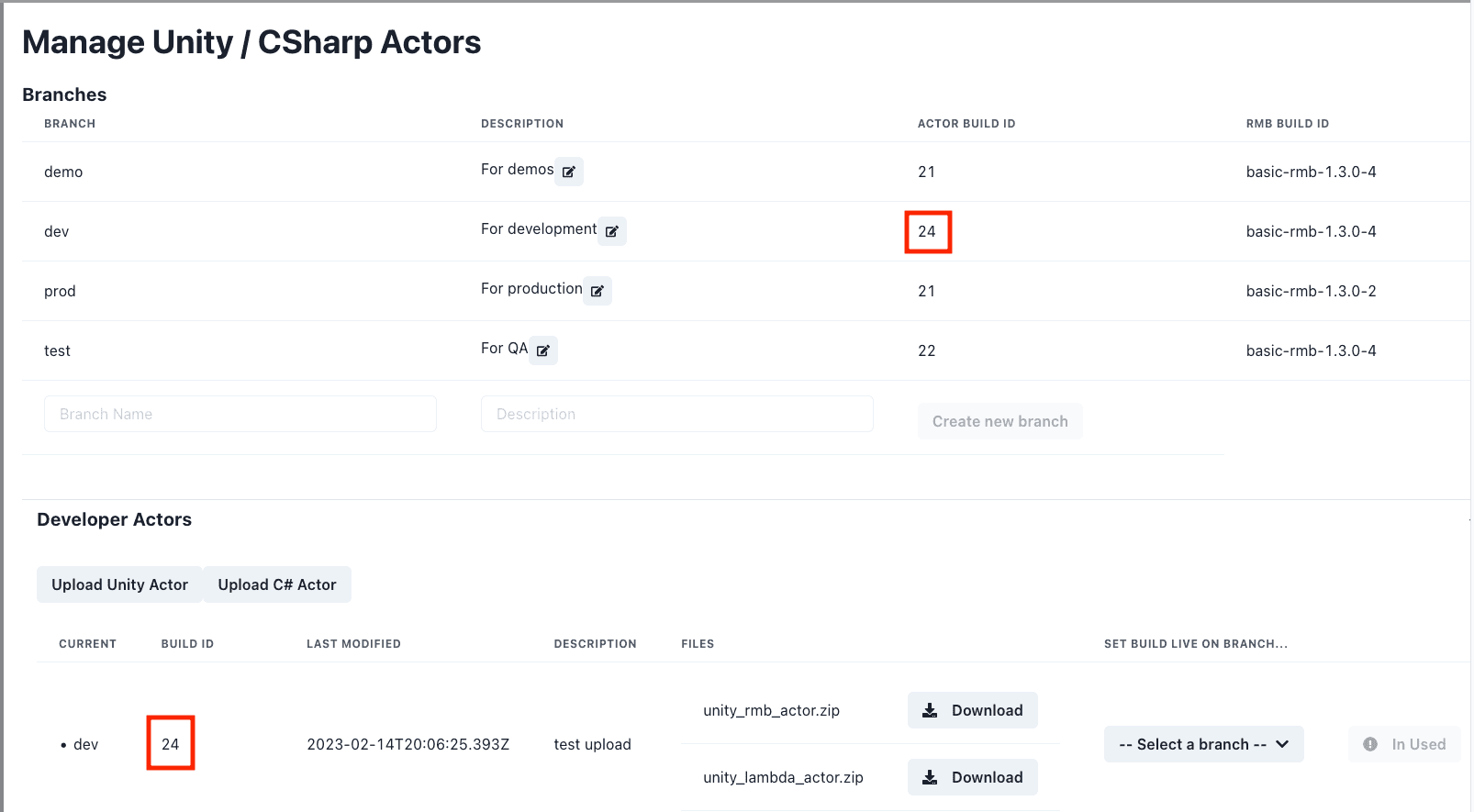Click the ACTOR BUILD ID column header
The height and width of the screenshot is (812, 1474).
tap(966, 124)
